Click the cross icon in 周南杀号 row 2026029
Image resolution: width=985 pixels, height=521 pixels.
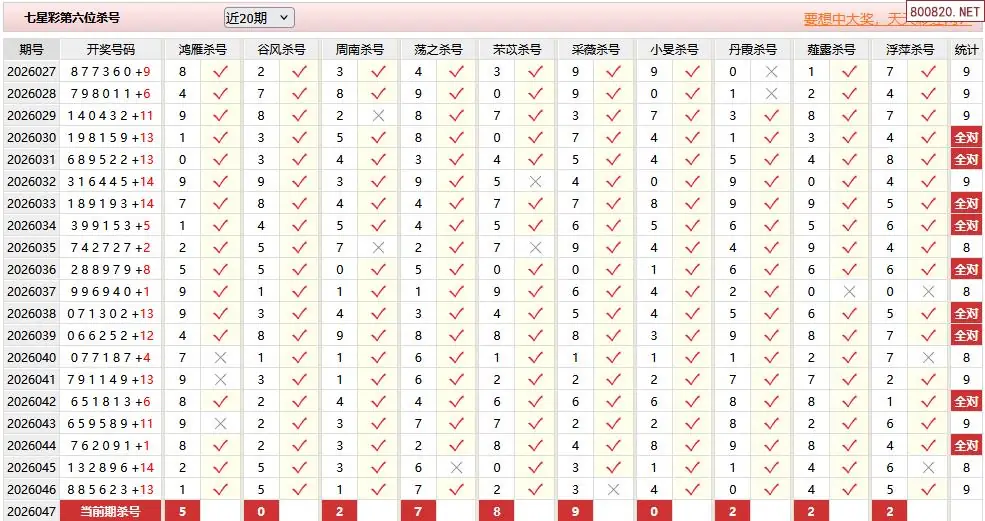pos(378,115)
